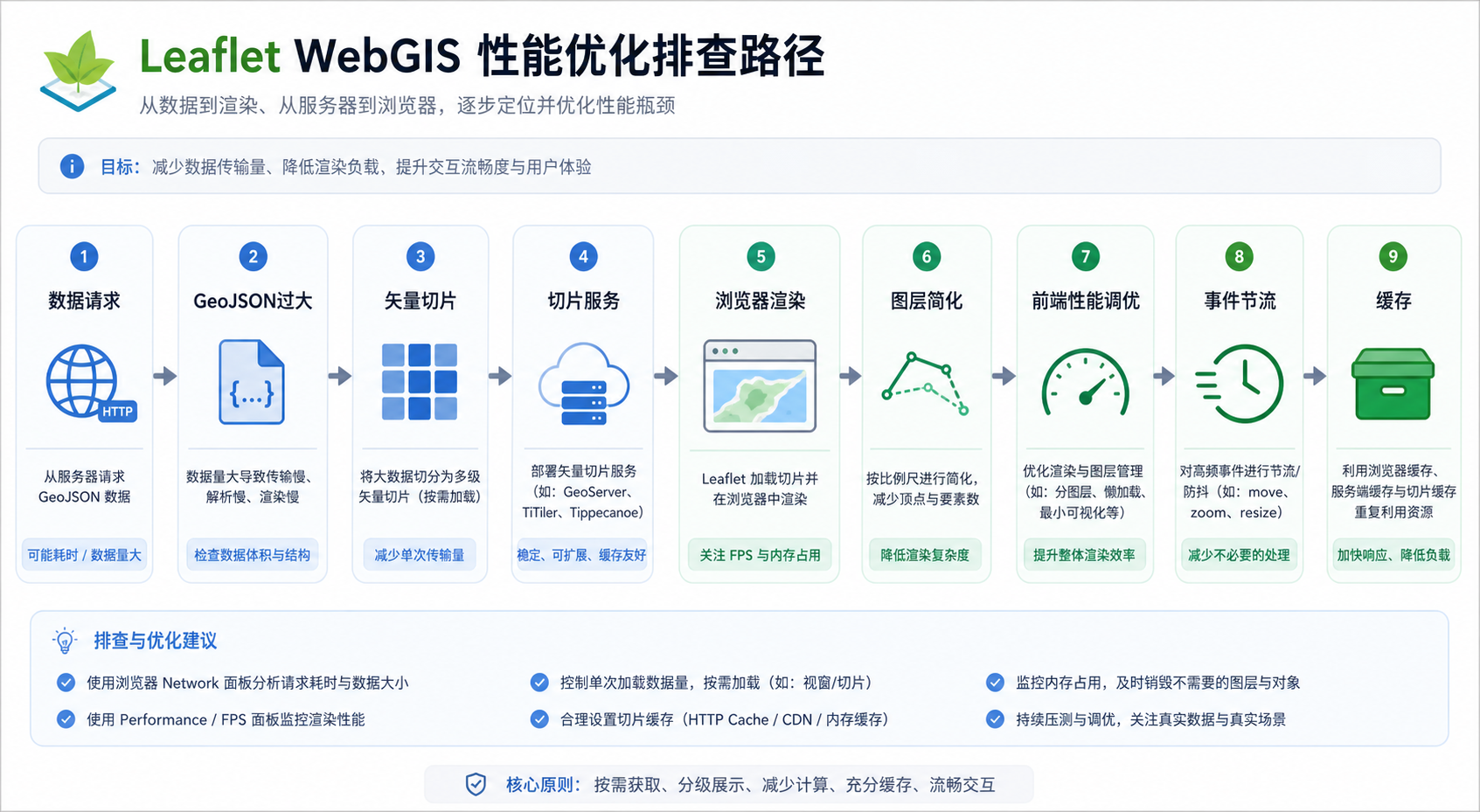This screenshot has width=1480, height=812.
Task: Click the 切片服务 step title
Action: coord(584,301)
